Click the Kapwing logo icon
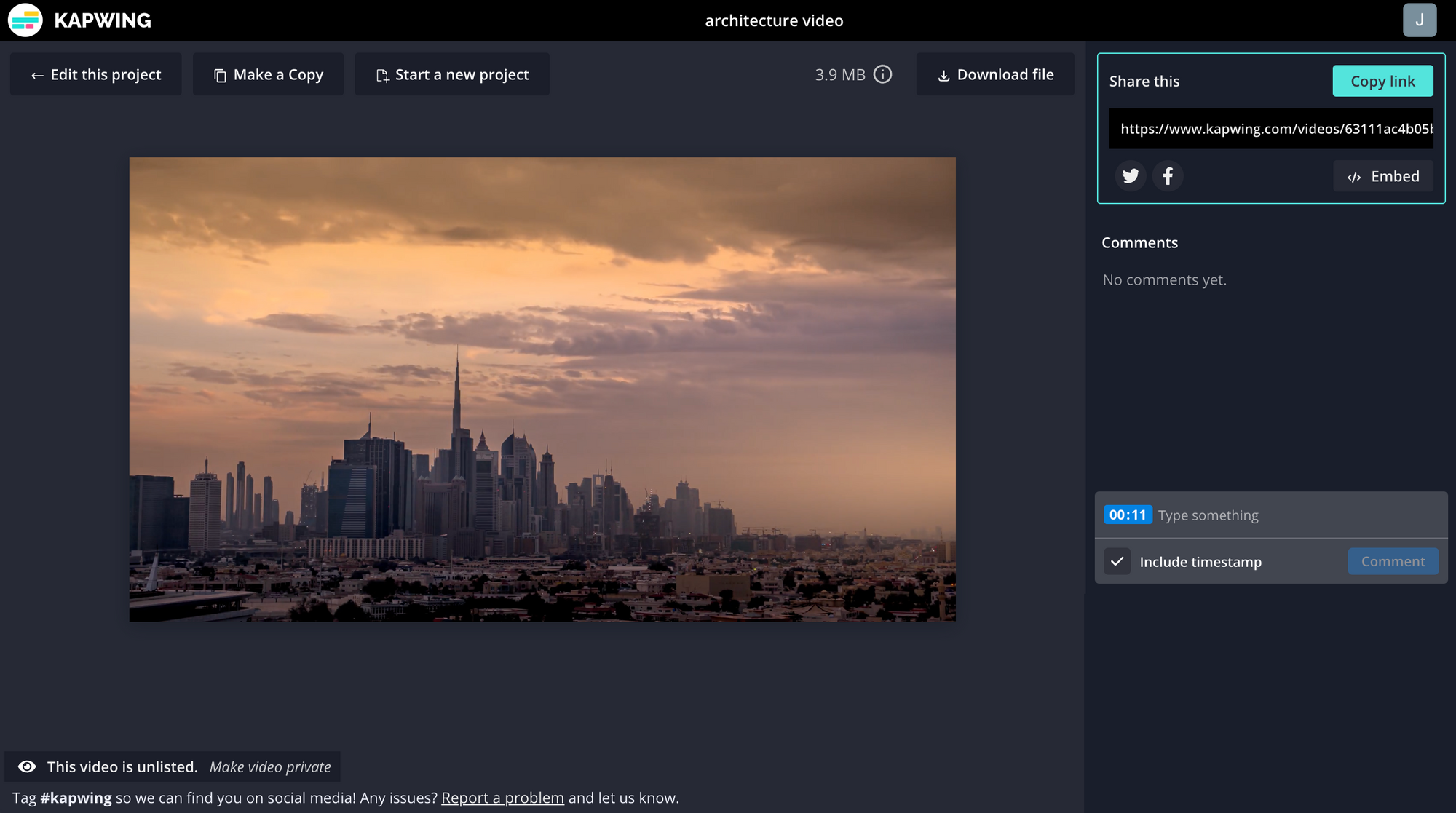 (x=25, y=20)
